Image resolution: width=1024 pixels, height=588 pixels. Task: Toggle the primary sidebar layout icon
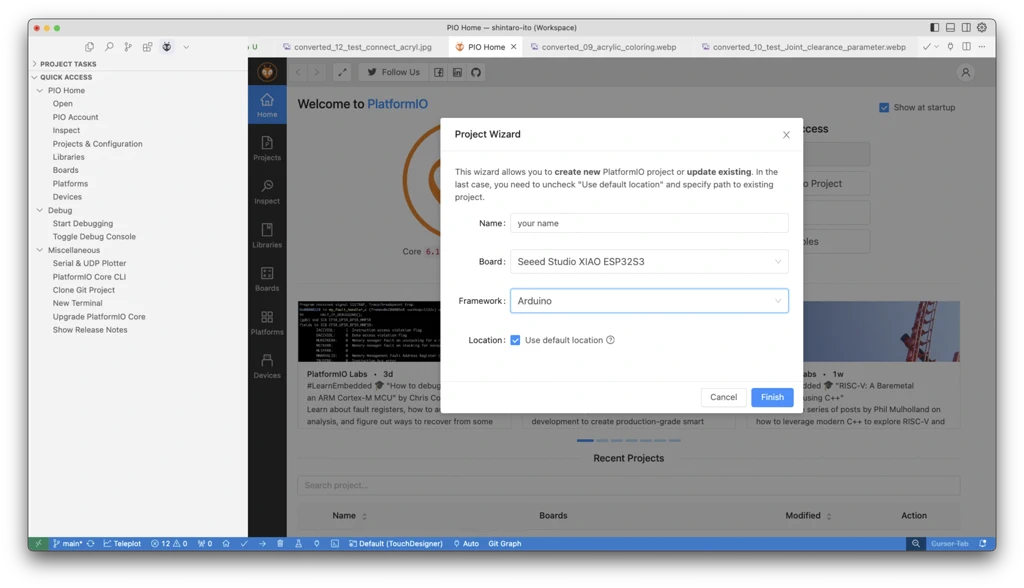coord(935,27)
